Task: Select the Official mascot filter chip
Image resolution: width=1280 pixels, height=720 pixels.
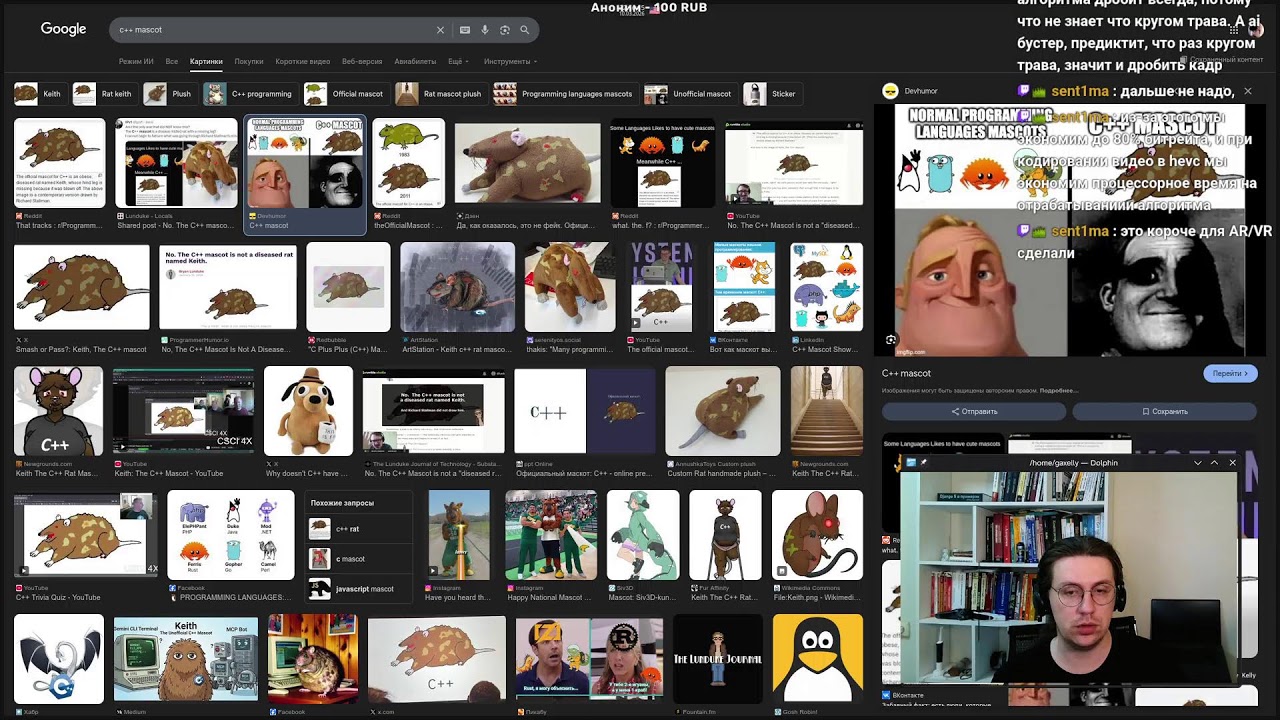Action: [345, 94]
